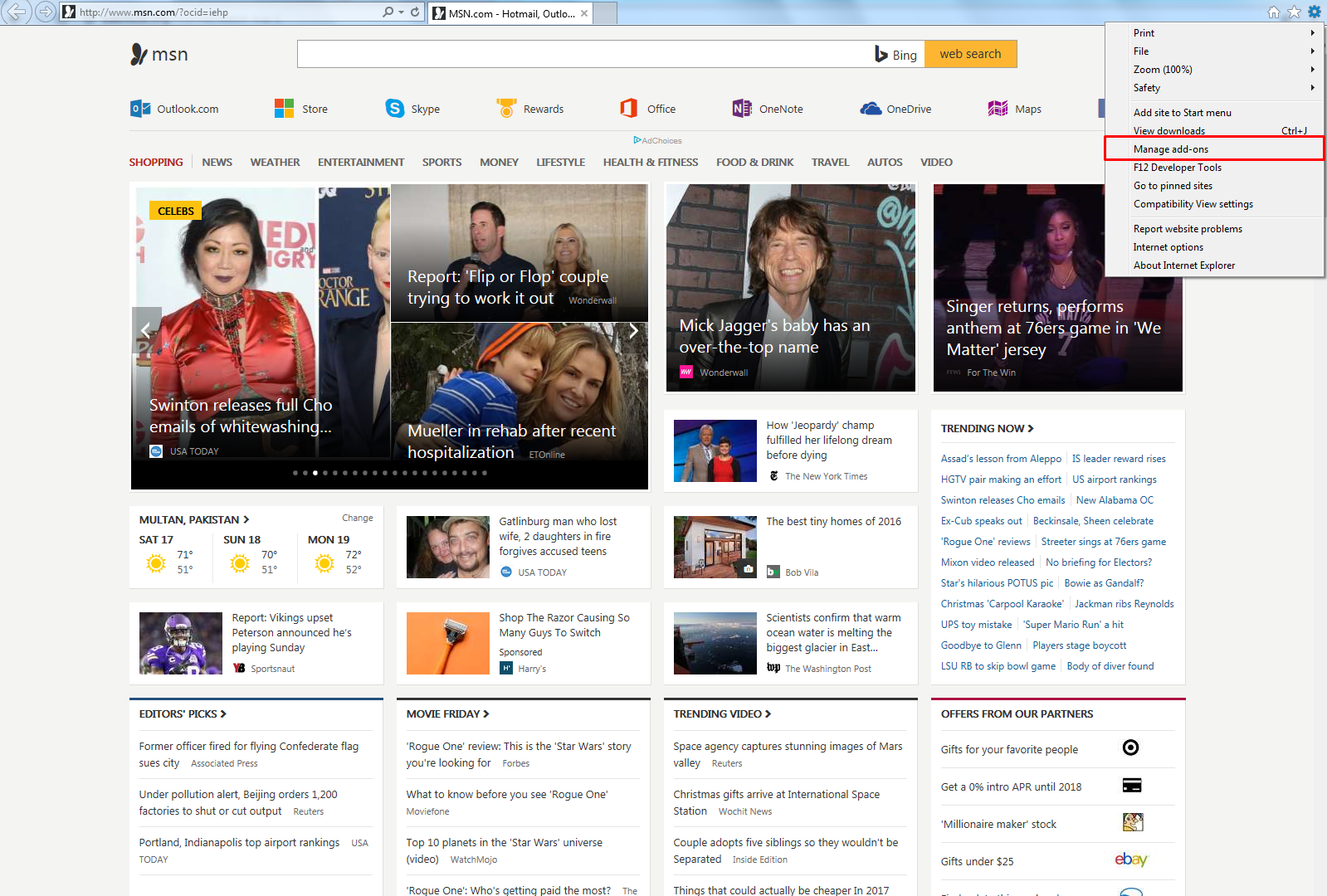1327x896 pixels.
Task: Expand the Trending Video section header
Action: coord(722,713)
